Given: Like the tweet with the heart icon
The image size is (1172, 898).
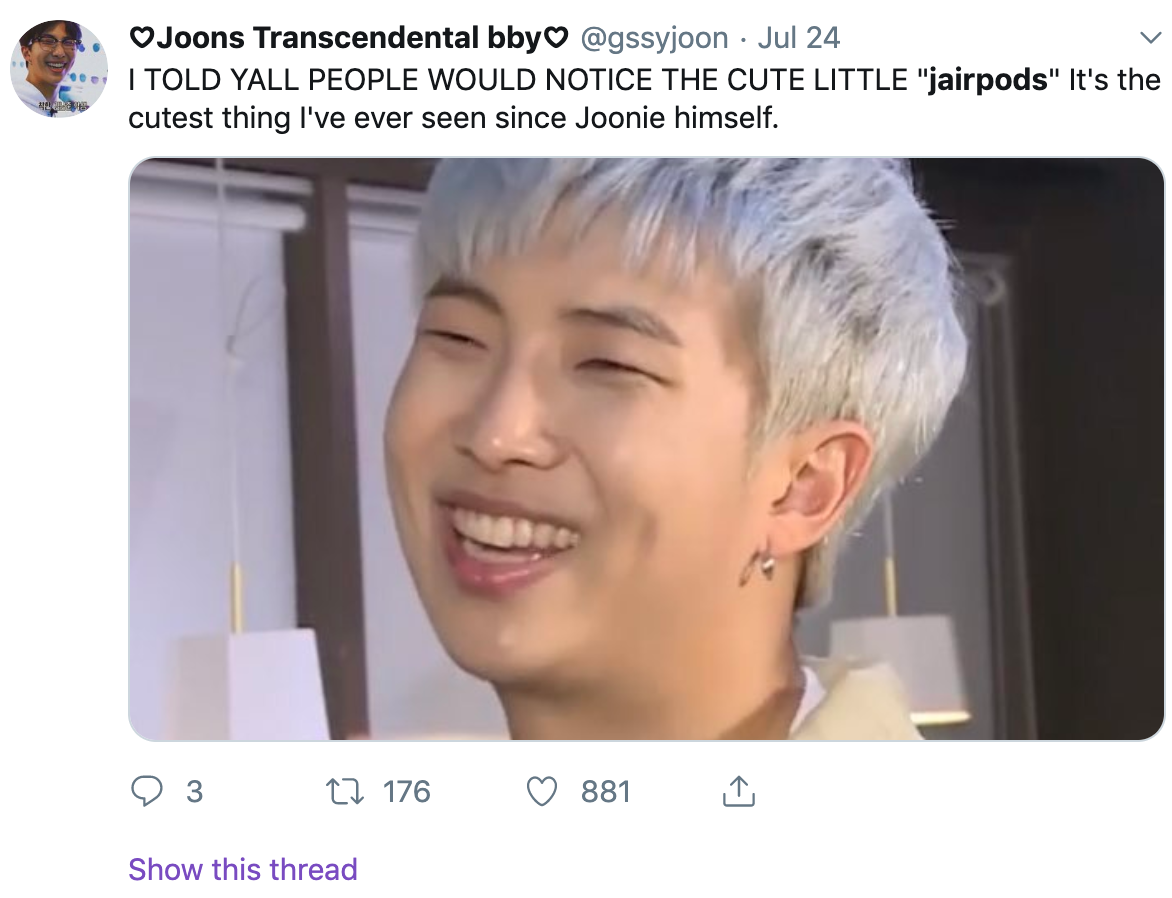Looking at the screenshot, I should coord(542,791).
